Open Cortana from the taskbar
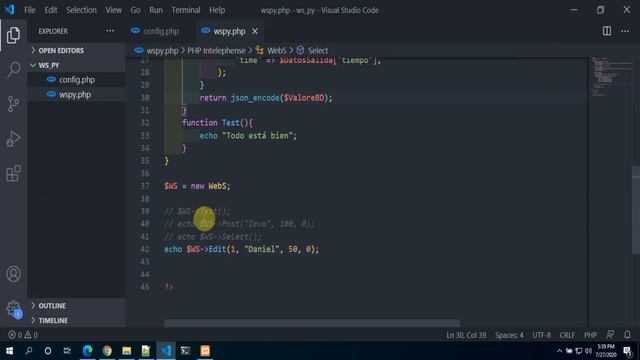The image size is (640, 360). [x=48, y=351]
